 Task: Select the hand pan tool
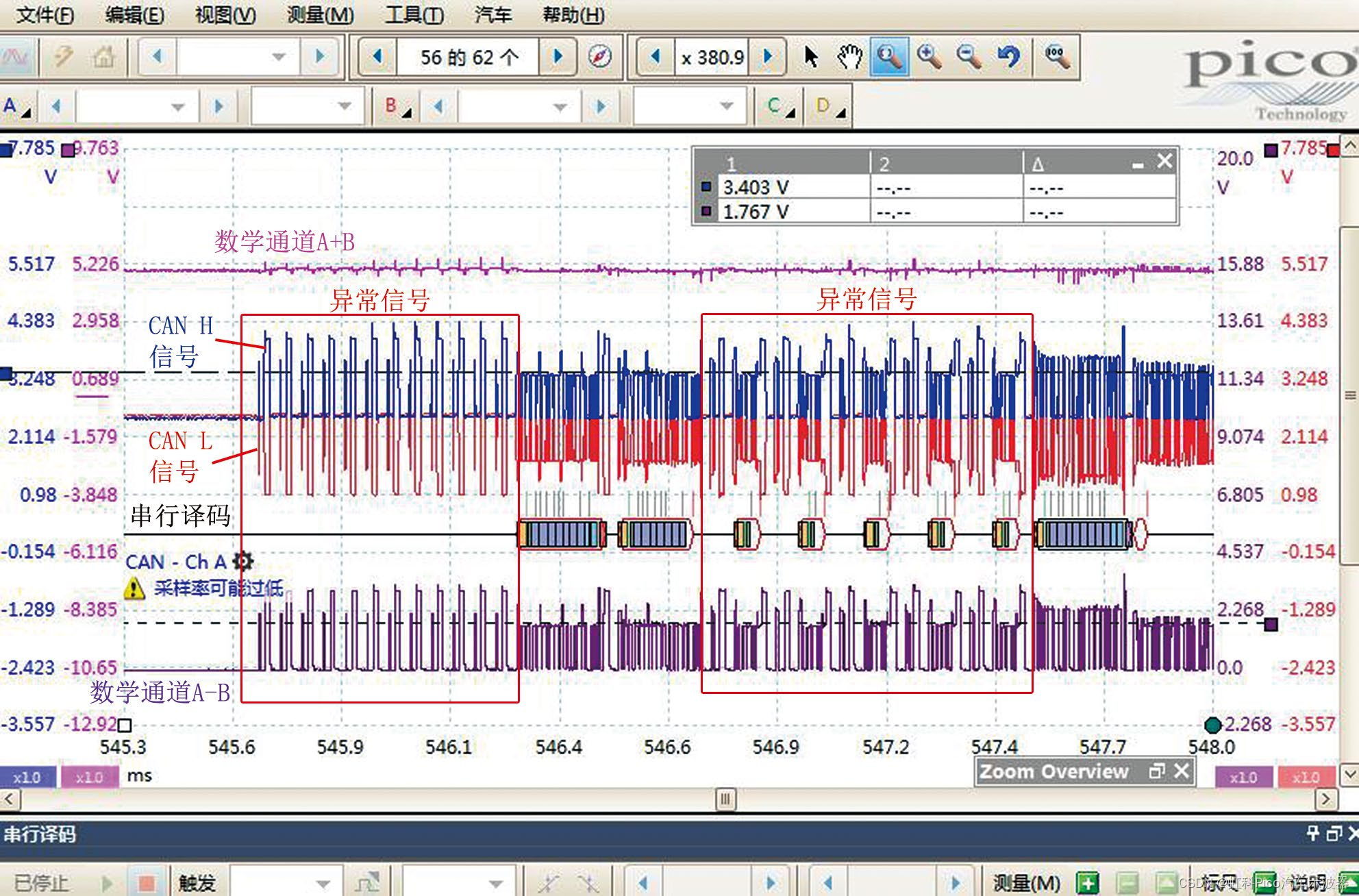pos(849,57)
